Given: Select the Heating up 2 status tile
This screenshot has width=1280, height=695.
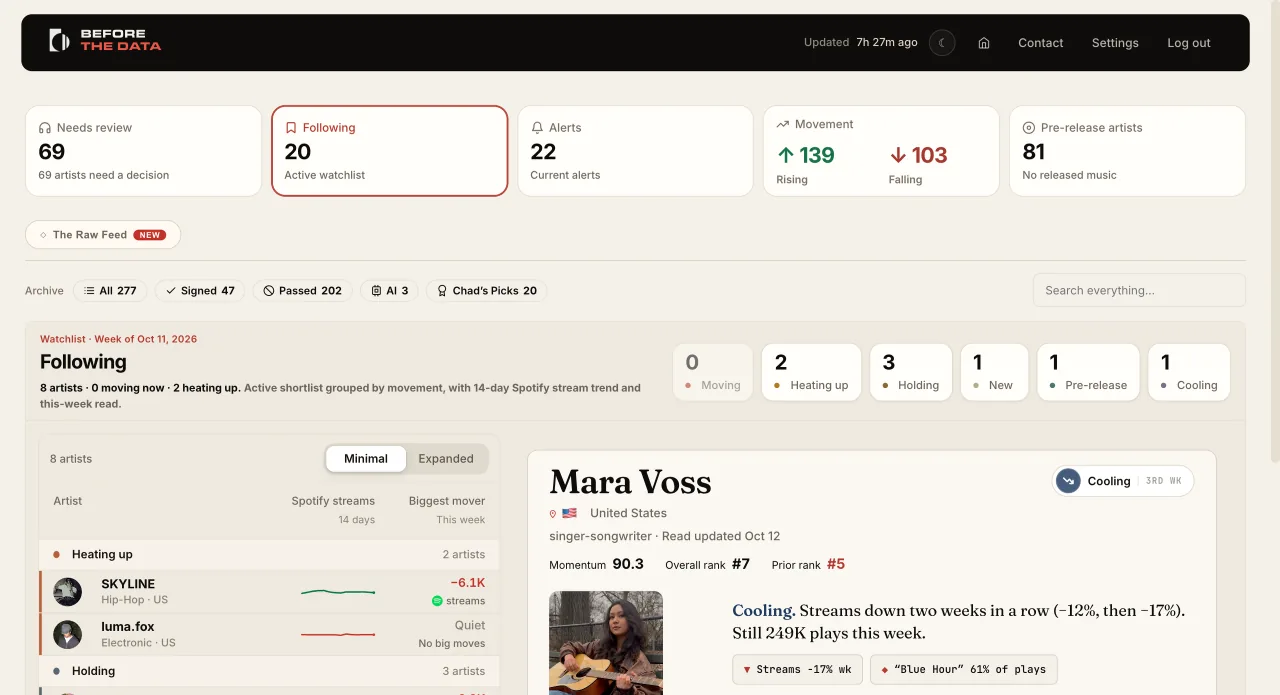Looking at the screenshot, I should pyautogui.click(x=811, y=372).
